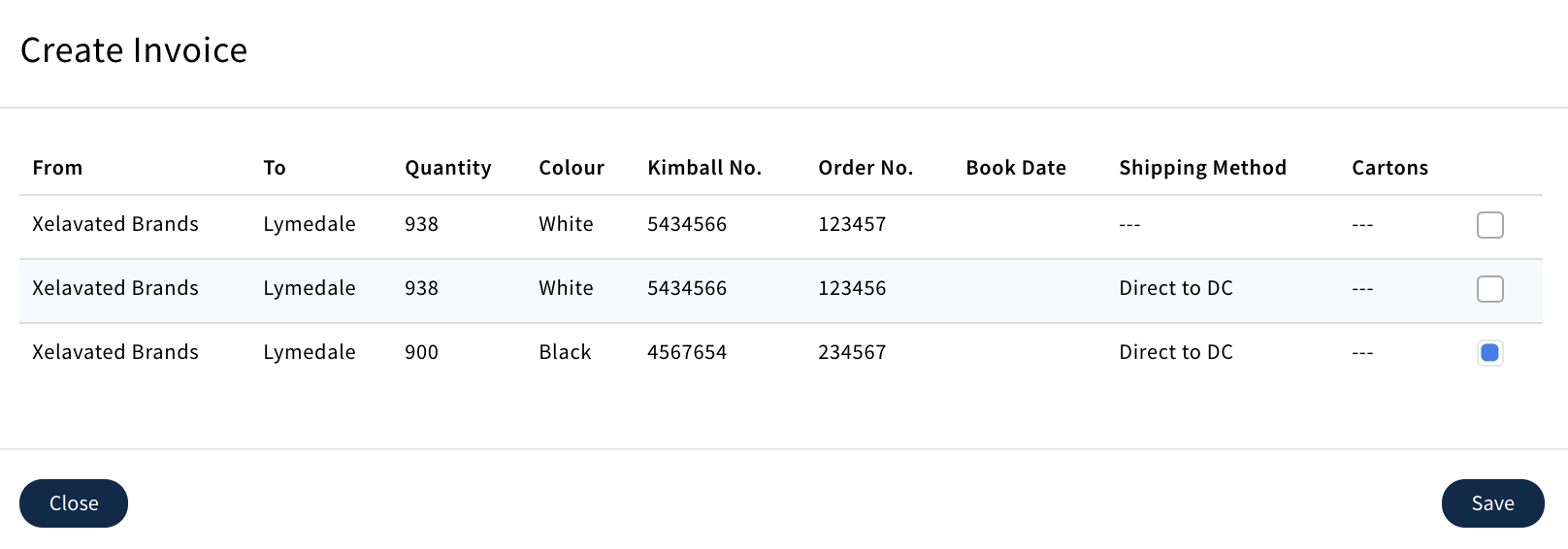Click the Kimball No. column header

(x=704, y=168)
